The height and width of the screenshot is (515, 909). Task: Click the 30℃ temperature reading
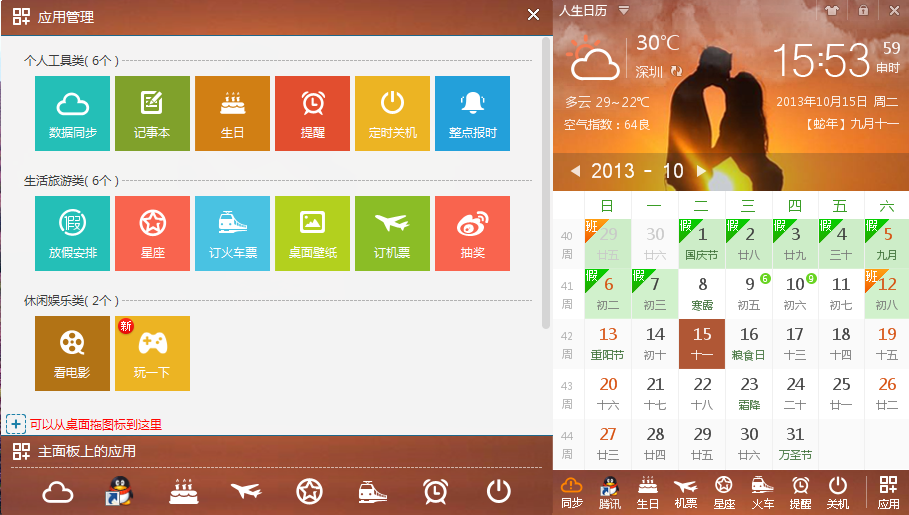point(658,43)
